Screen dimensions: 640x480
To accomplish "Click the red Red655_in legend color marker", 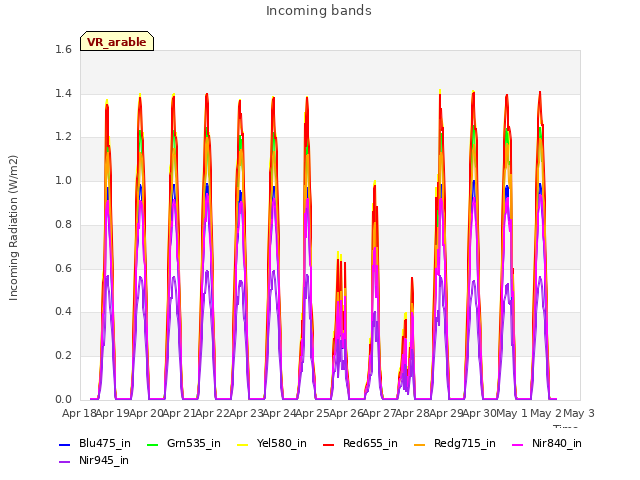I will pyautogui.click(x=329, y=444).
